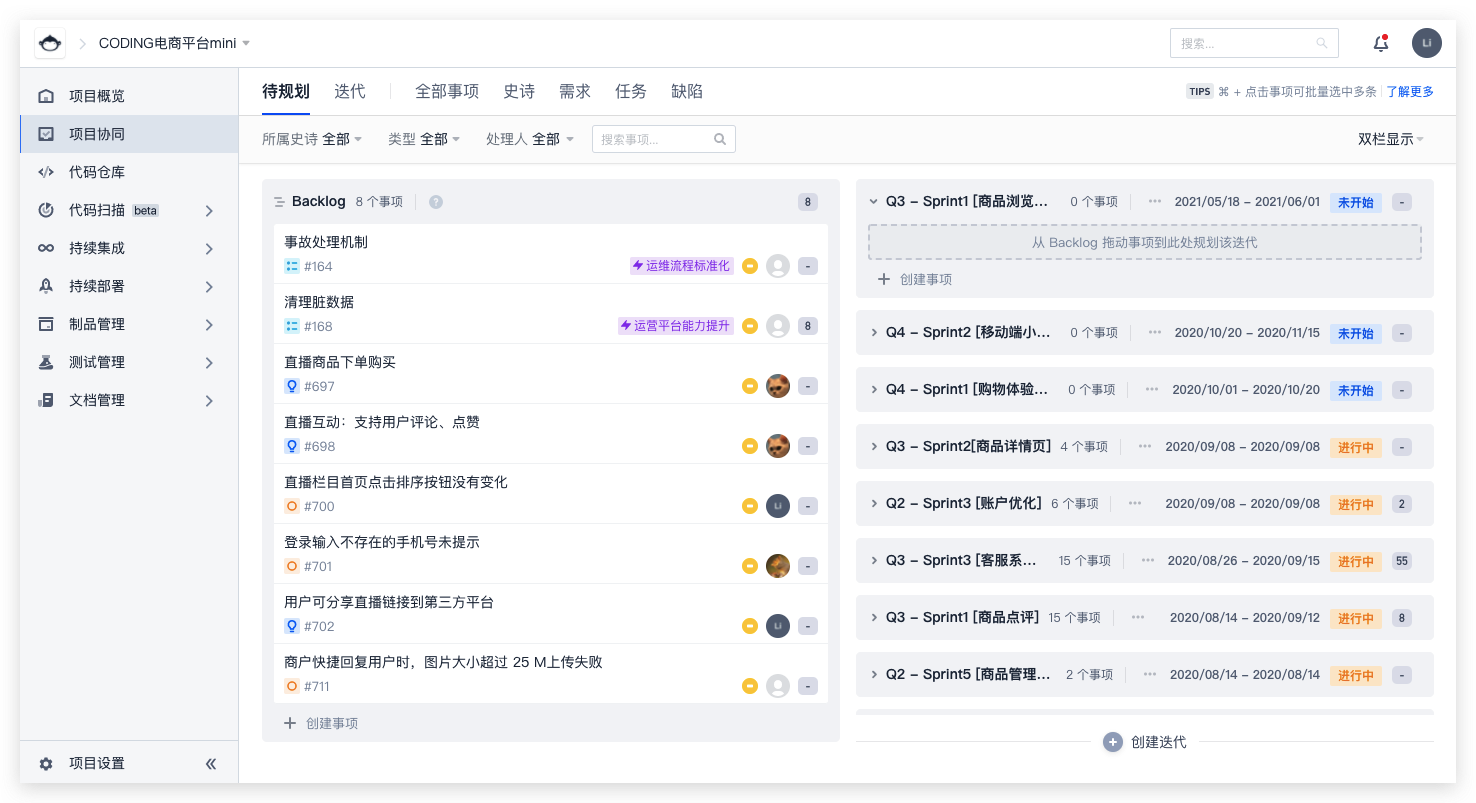The width and height of the screenshot is (1476, 803).
Task: Switch to the 全部事项 tab
Action: tap(447, 91)
